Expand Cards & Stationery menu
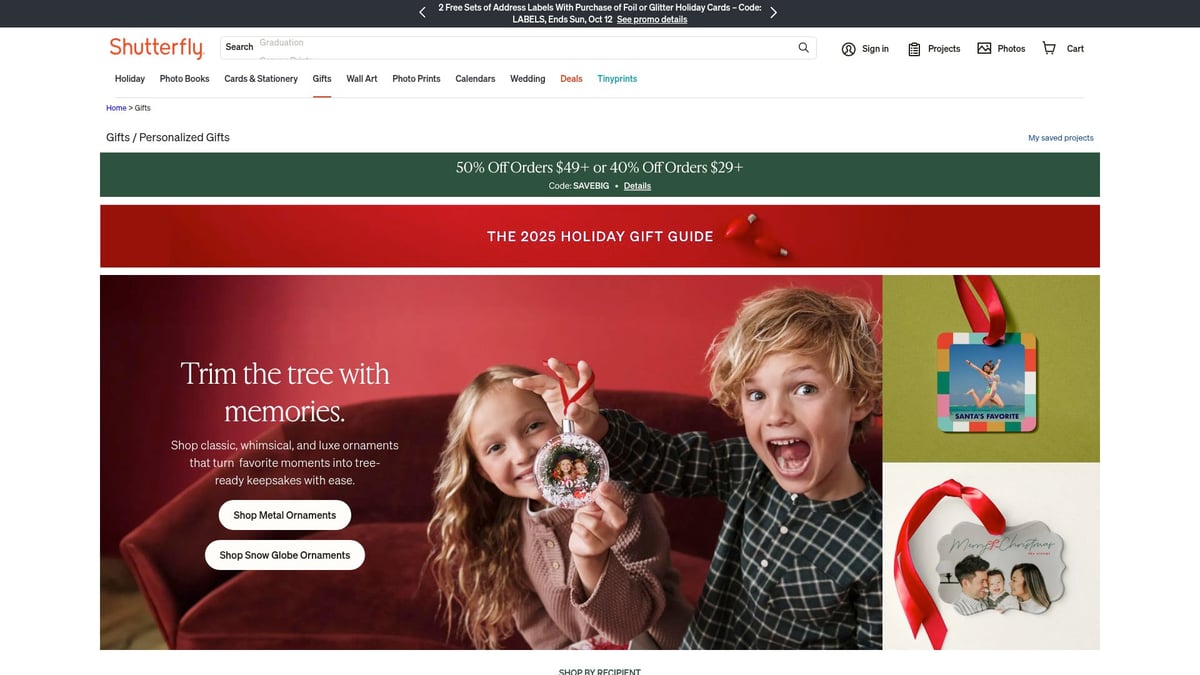 (x=261, y=79)
